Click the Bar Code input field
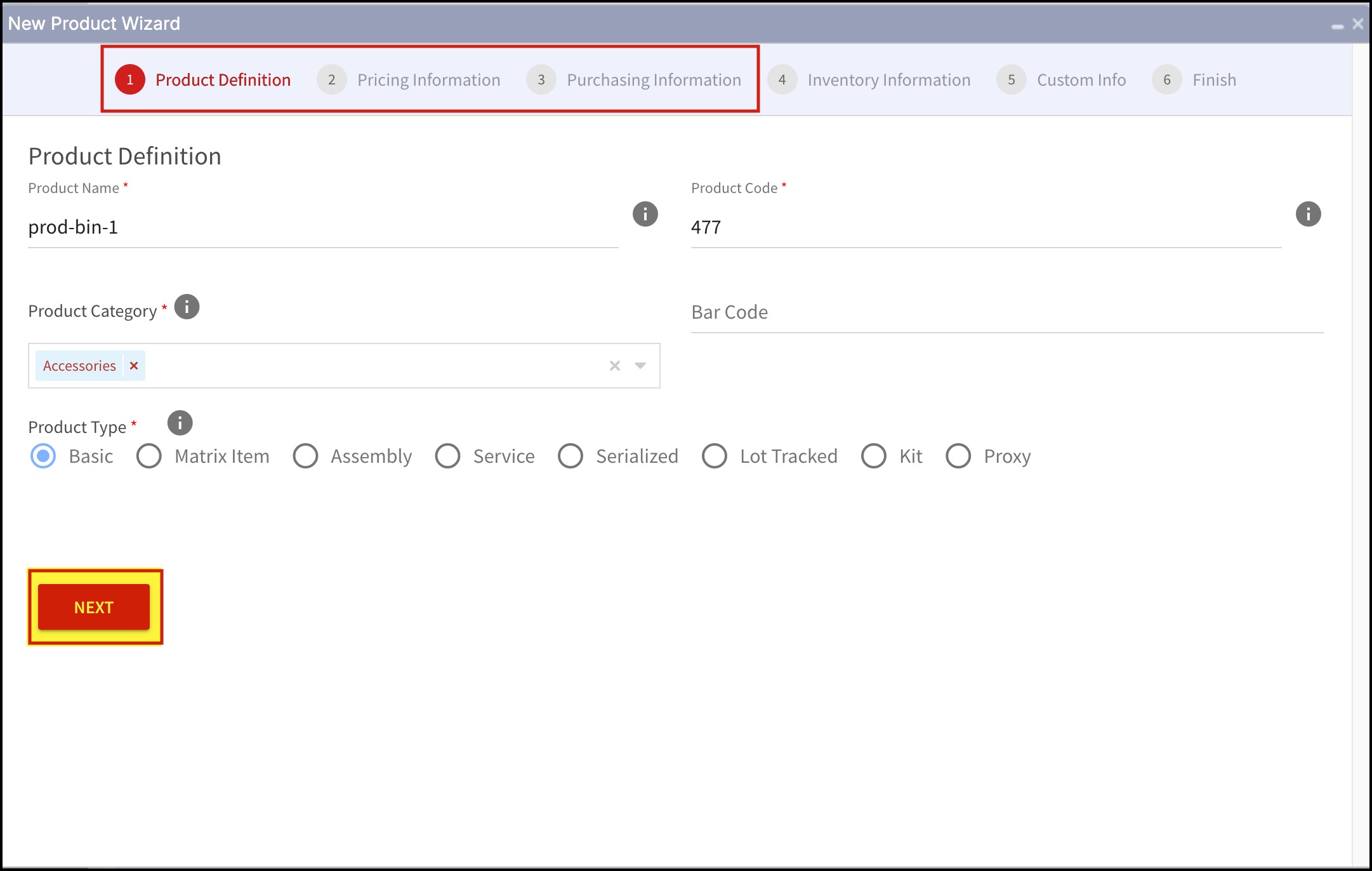 pyautogui.click(x=1006, y=312)
